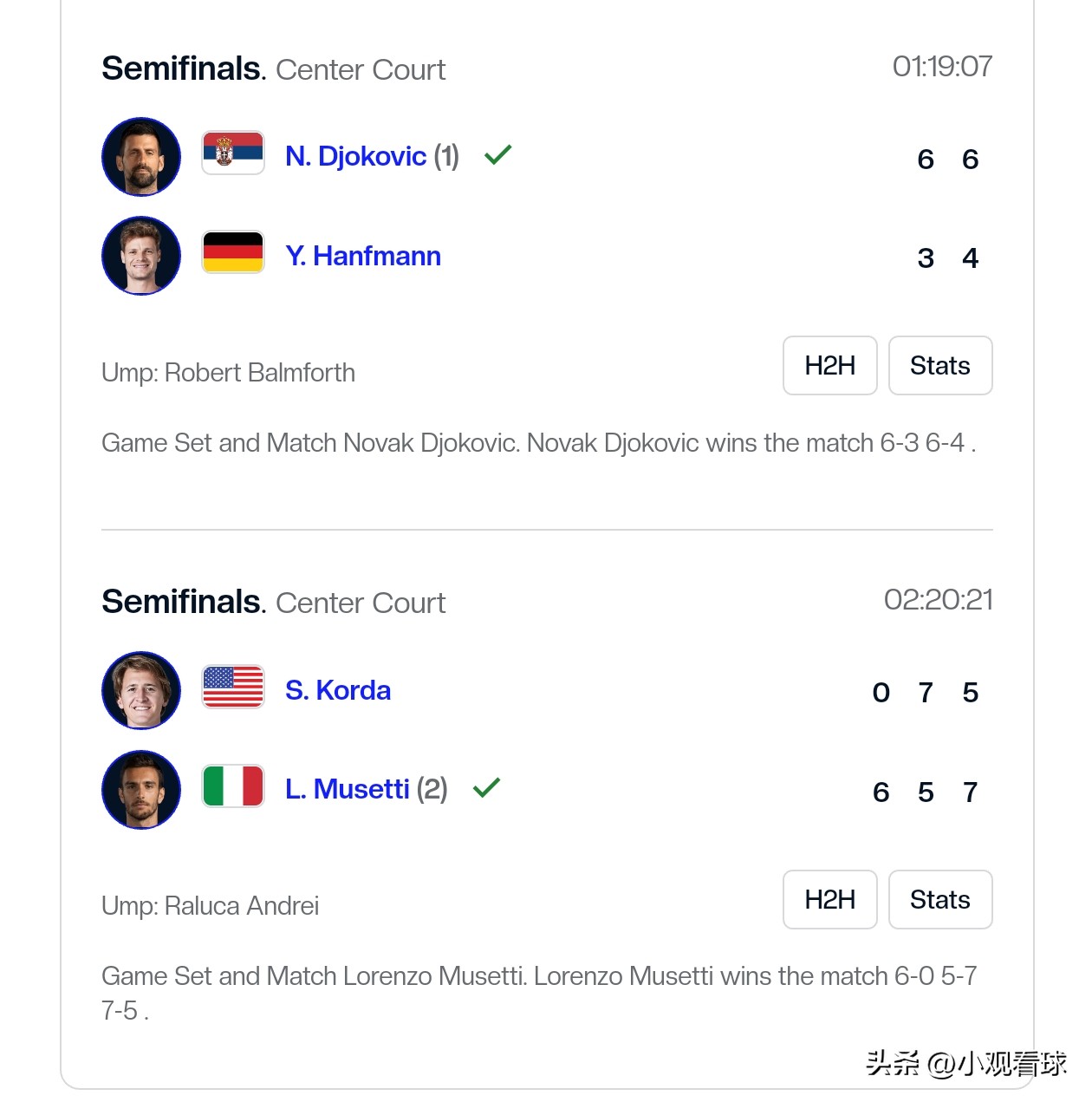Open S. Korda player profile link
Screen dimensions: 1092x1102
[338, 690]
